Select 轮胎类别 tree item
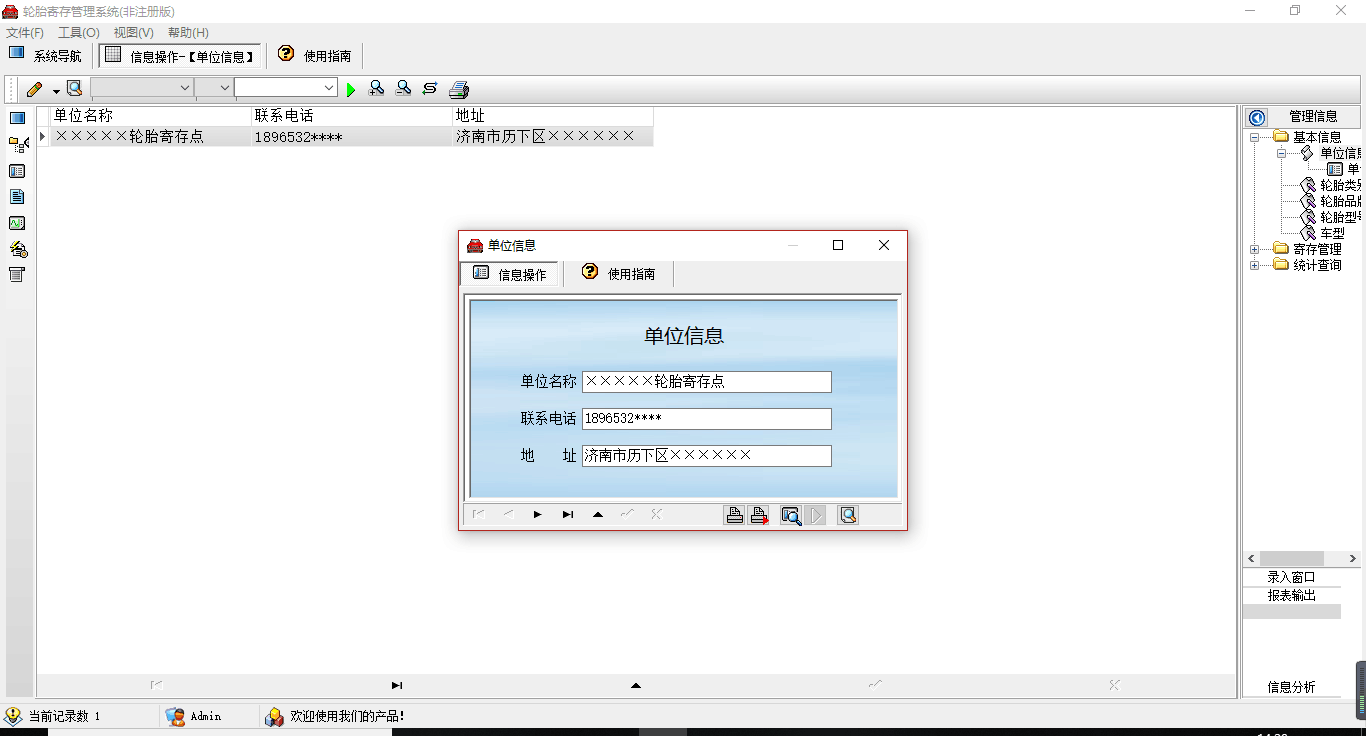The image size is (1366, 736). point(1340,185)
